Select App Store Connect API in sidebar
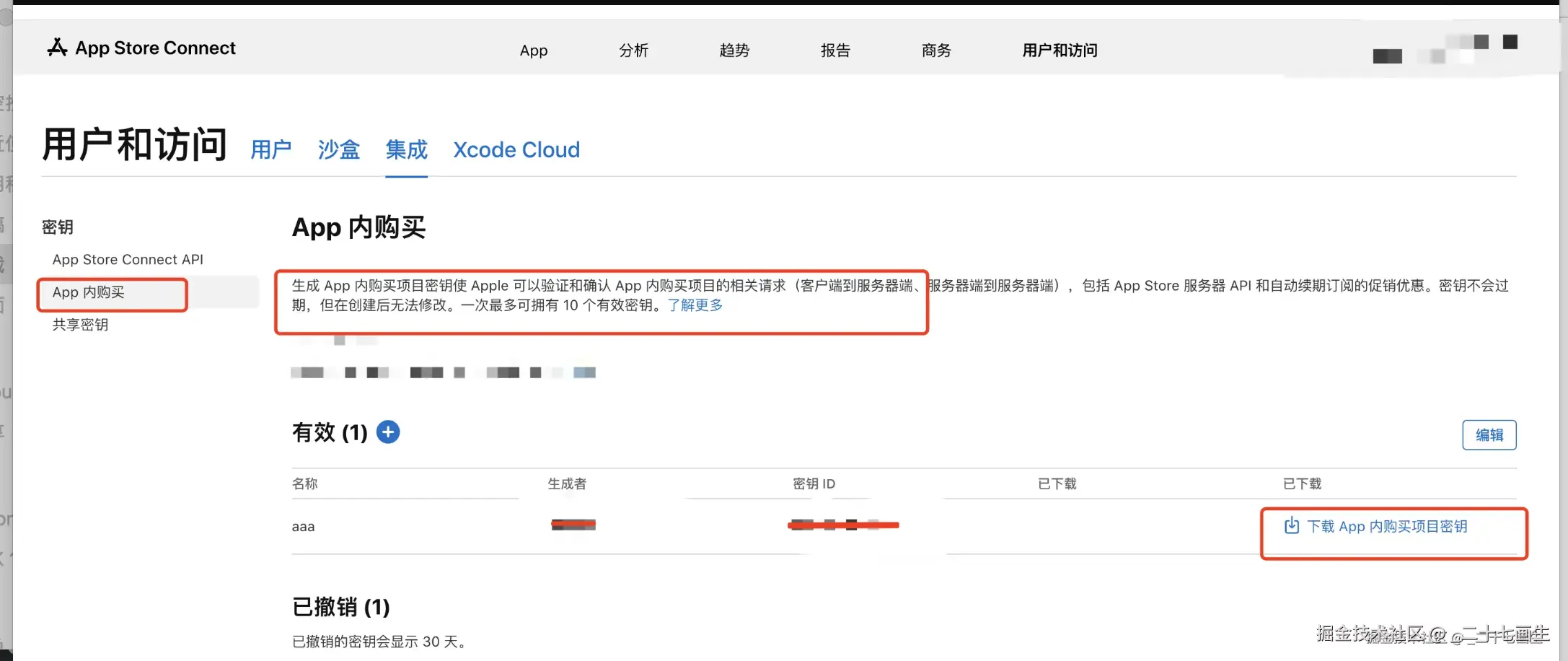The width and height of the screenshot is (1568, 661). (x=128, y=260)
